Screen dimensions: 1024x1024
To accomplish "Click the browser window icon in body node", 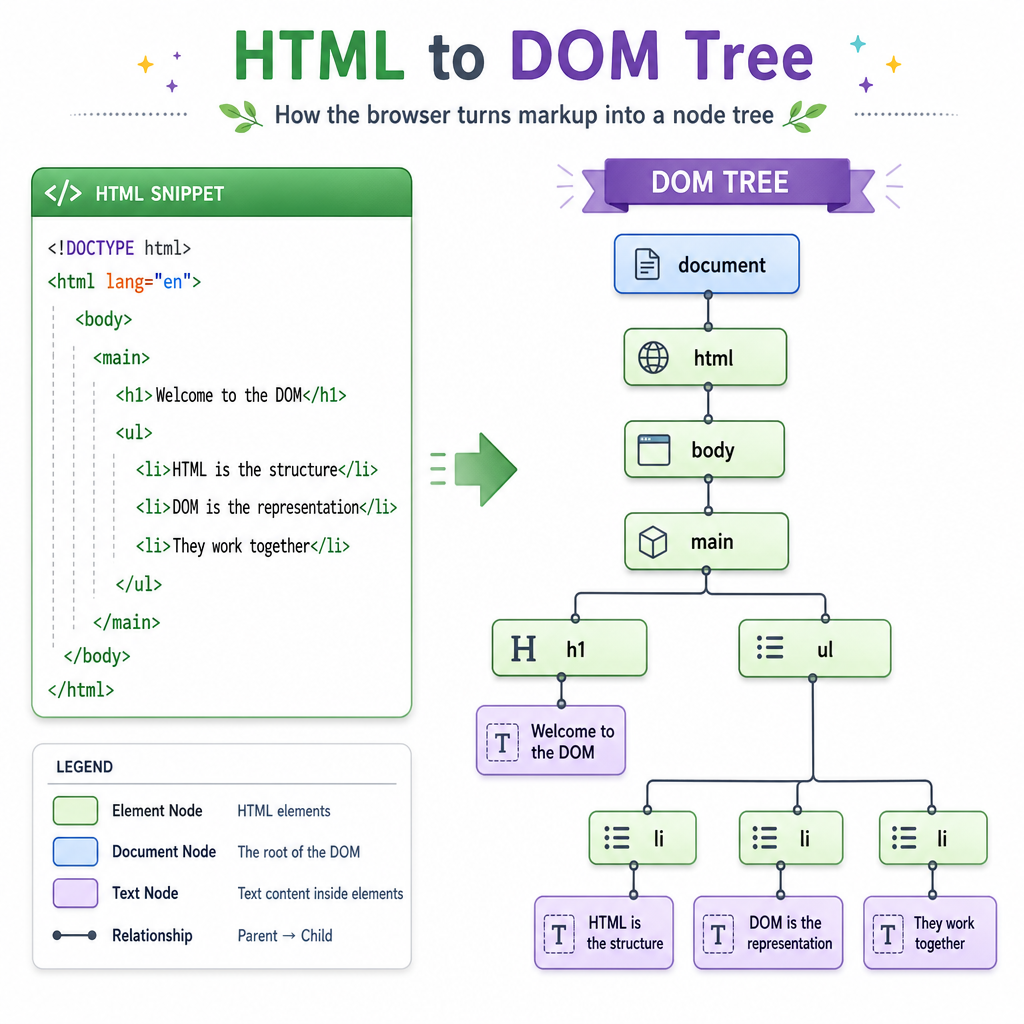I will 654,450.
